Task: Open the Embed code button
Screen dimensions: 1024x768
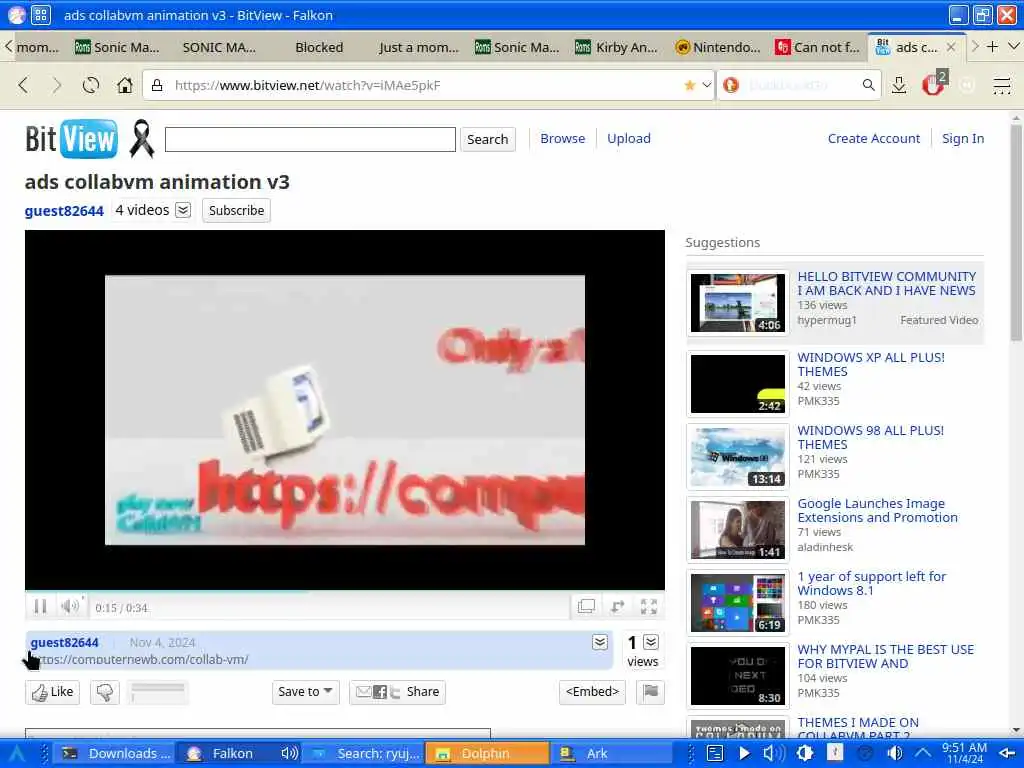Action: (592, 692)
